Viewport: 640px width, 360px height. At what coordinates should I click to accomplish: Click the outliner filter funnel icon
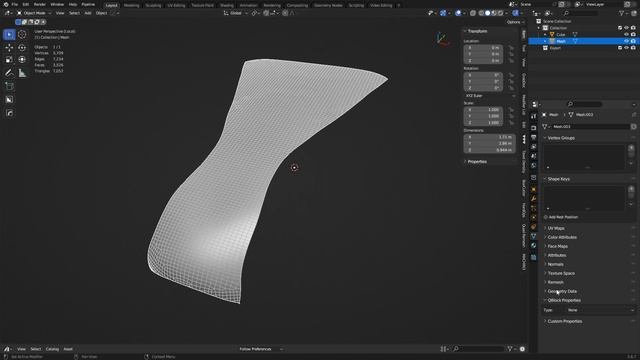tap(621, 13)
